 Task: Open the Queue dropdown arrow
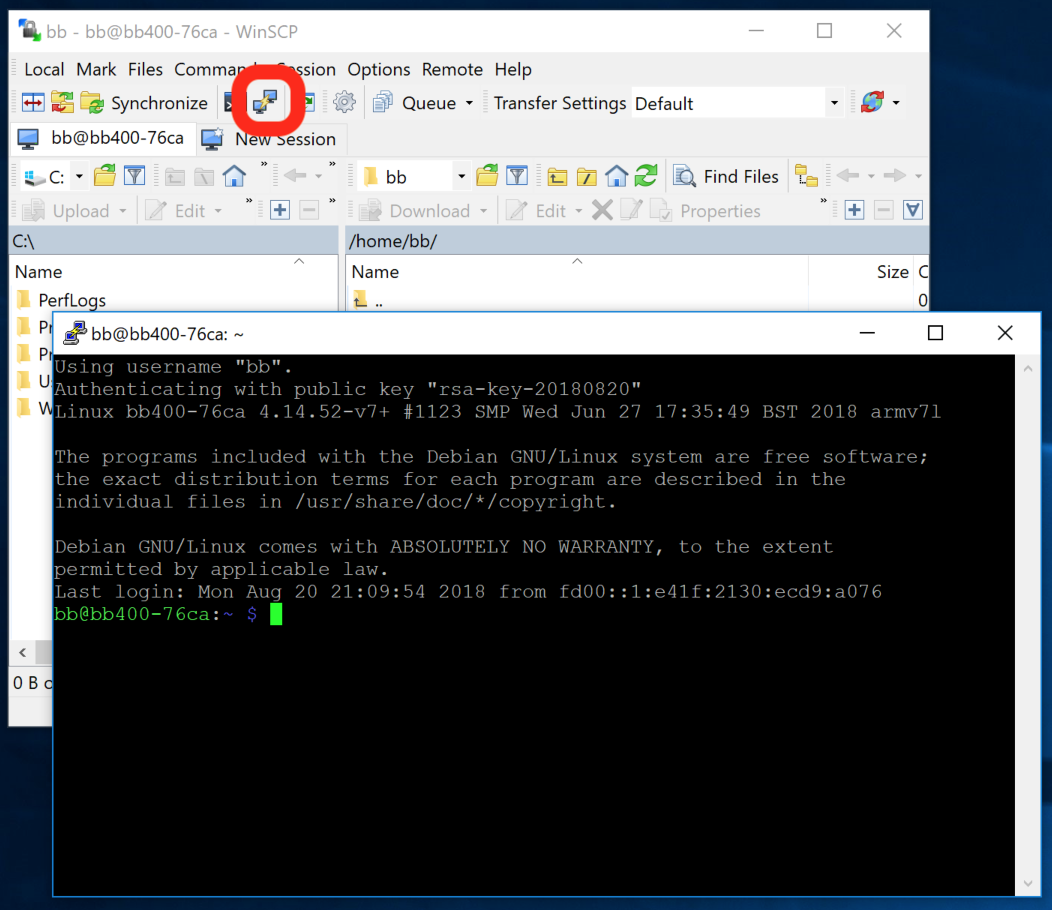(466, 103)
